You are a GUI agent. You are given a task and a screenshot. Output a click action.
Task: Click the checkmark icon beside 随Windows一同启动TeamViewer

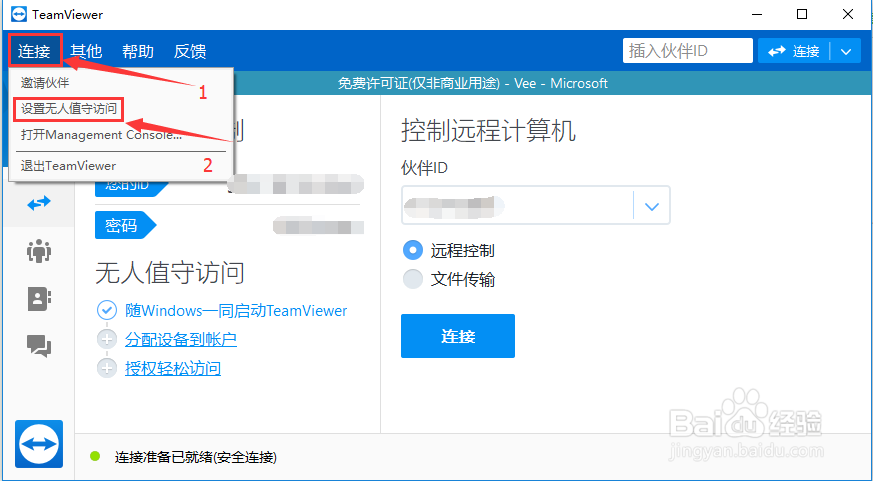click(x=107, y=310)
